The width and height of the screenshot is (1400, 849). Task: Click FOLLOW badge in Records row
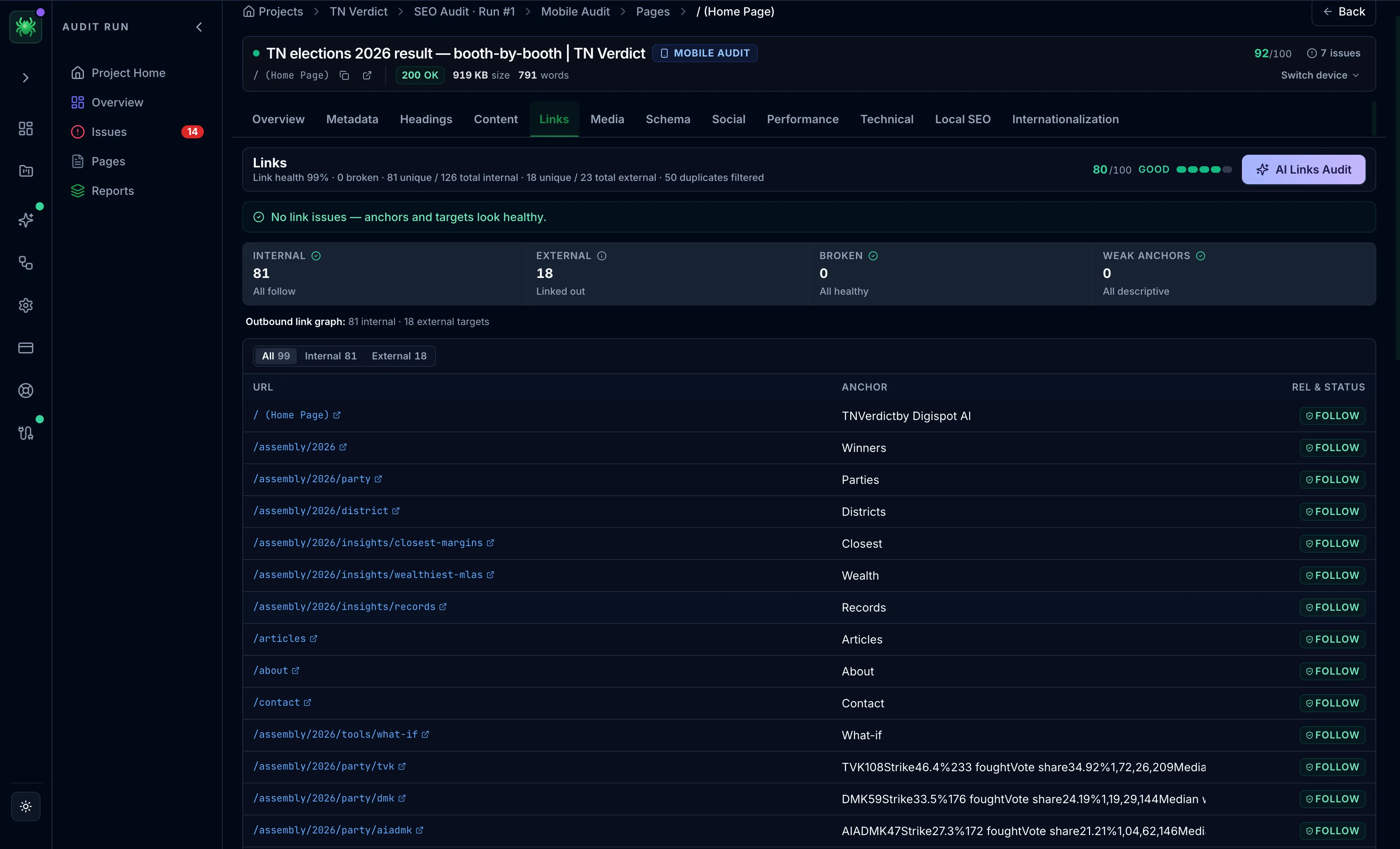click(1332, 607)
